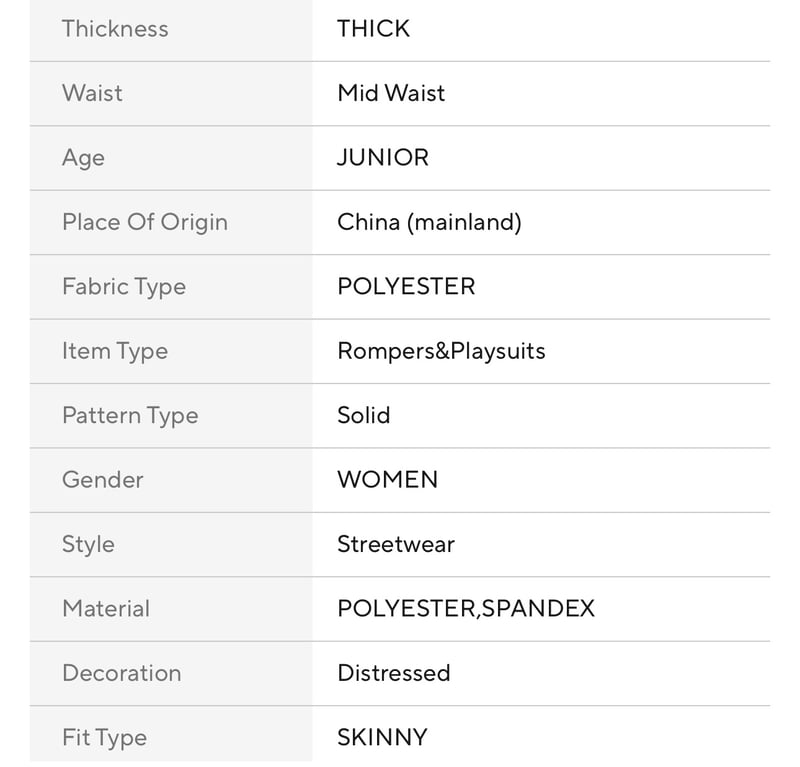
Task: Select the Solid pattern value
Action: [364, 415]
